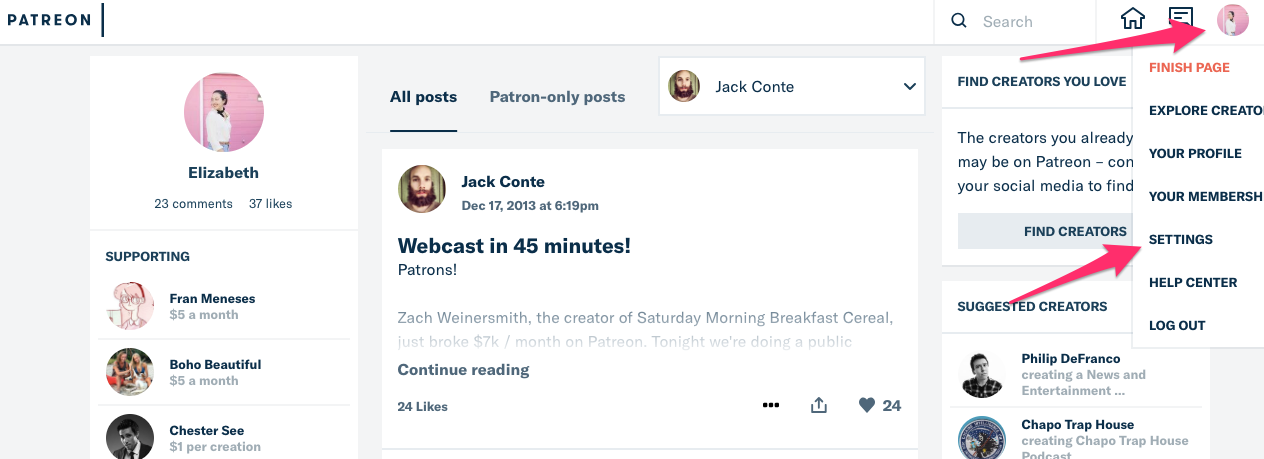Open Help Center from account menu
Viewport: 1264px width, 459px height.
click(1193, 282)
